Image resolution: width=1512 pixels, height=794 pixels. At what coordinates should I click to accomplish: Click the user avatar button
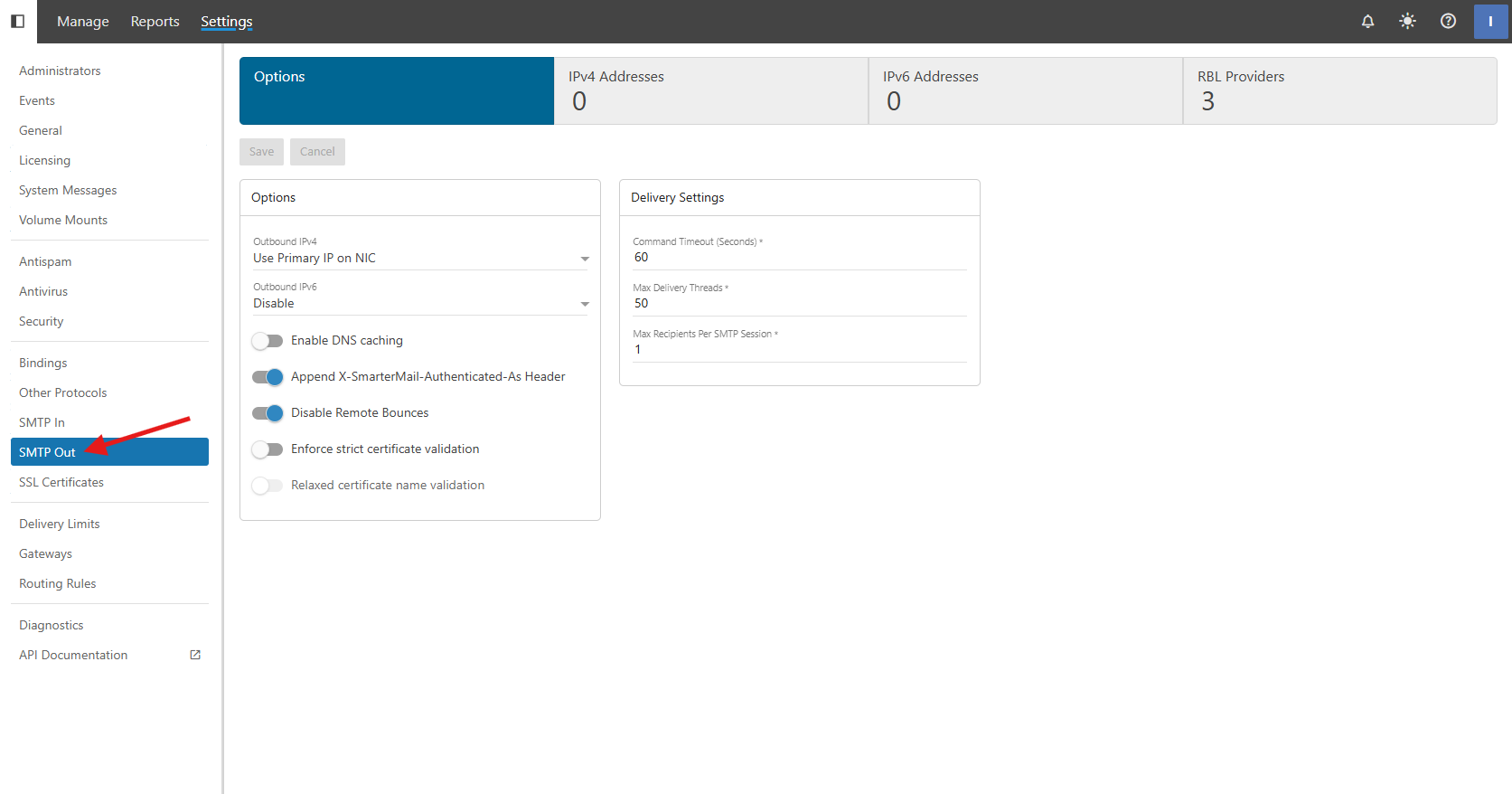1490,21
